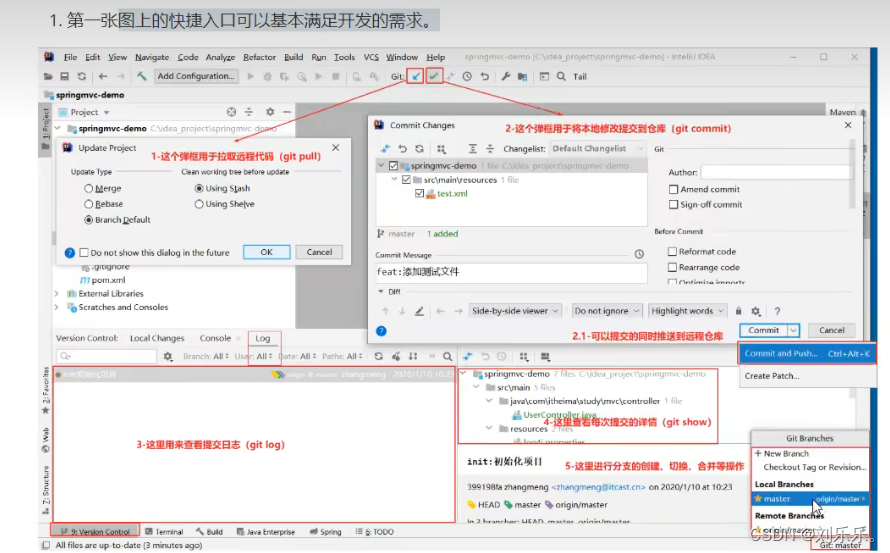This screenshot has height=553, width=890.
Task: Click Add Configuration button
Action: point(196,76)
